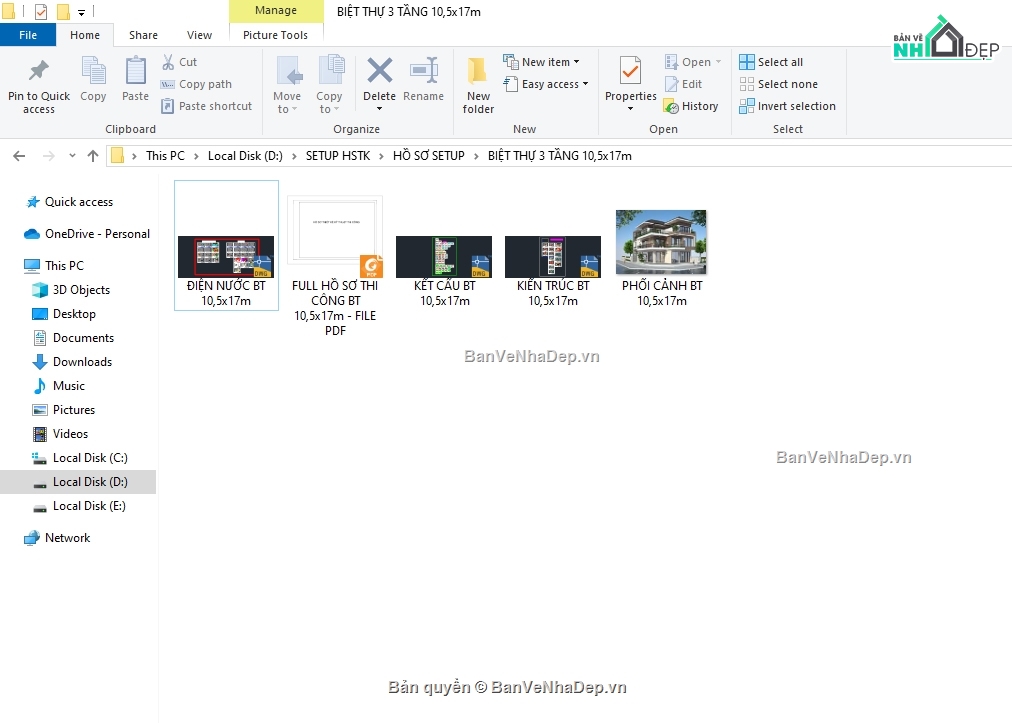The height and width of the screenshot is (723, 1012).
Task: Click the Pin to Quick access icon
Action: pyautogui.click(x=39, y=73)
